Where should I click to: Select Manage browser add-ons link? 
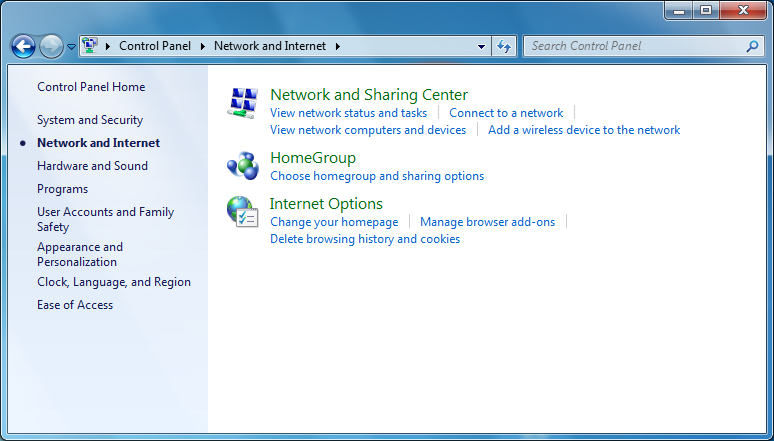point(487,222)
